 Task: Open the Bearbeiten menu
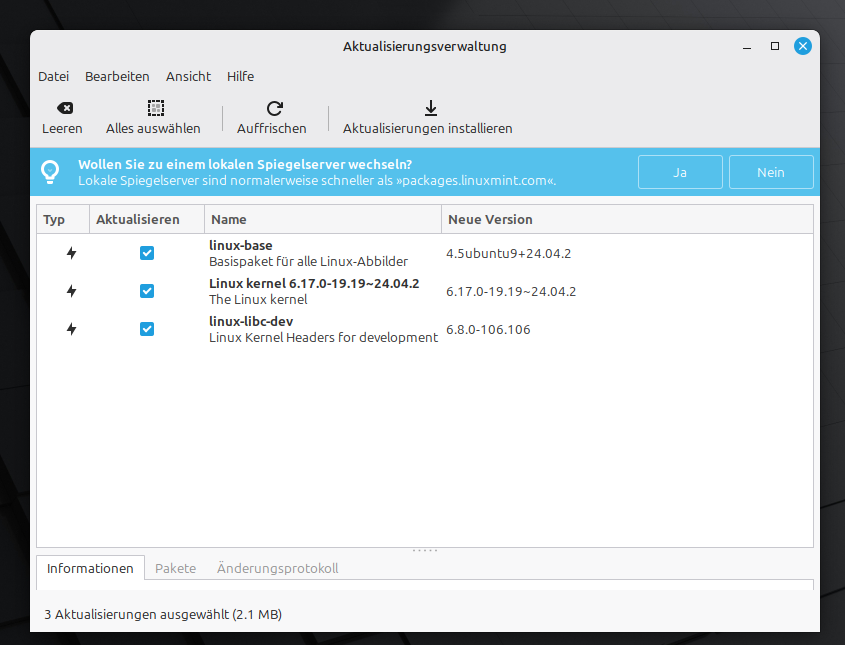point(117,77)
